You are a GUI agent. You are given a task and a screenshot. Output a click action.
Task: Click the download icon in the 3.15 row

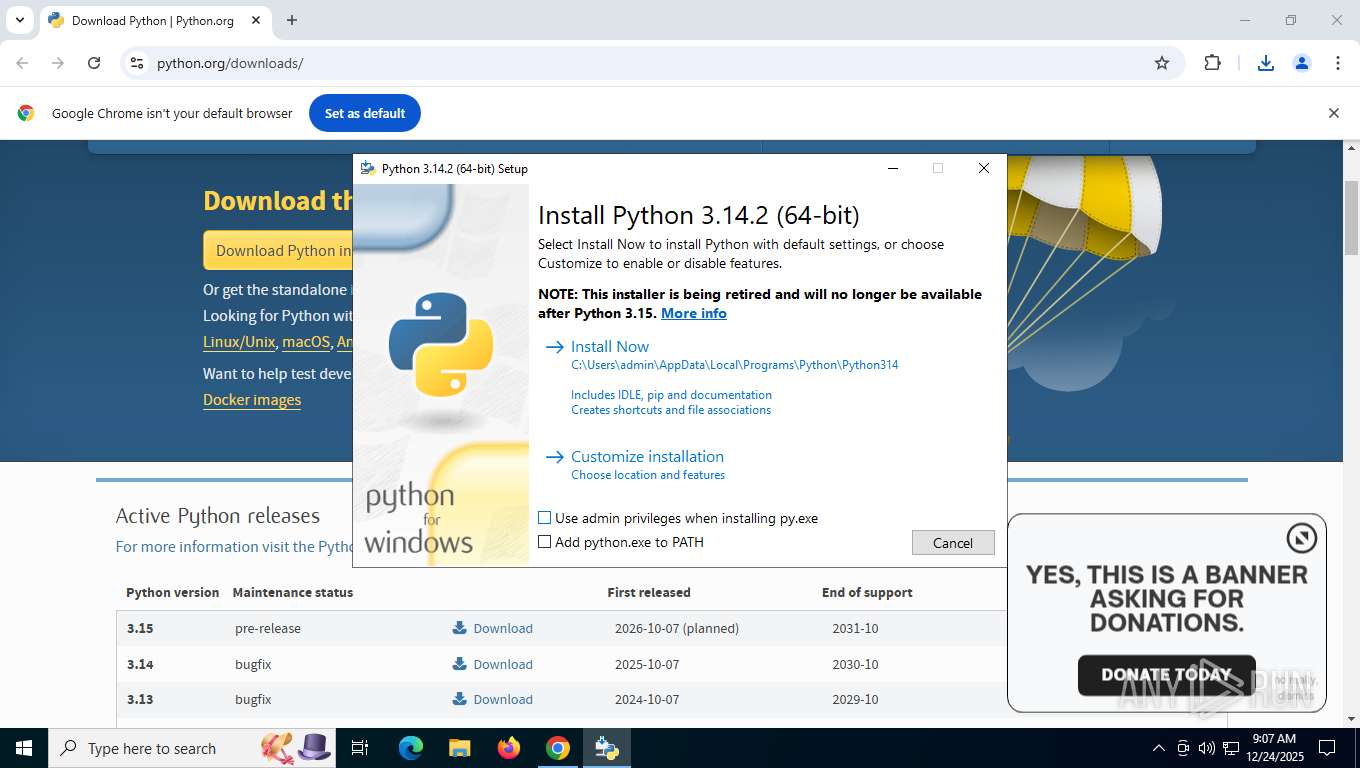coord(459,628)
